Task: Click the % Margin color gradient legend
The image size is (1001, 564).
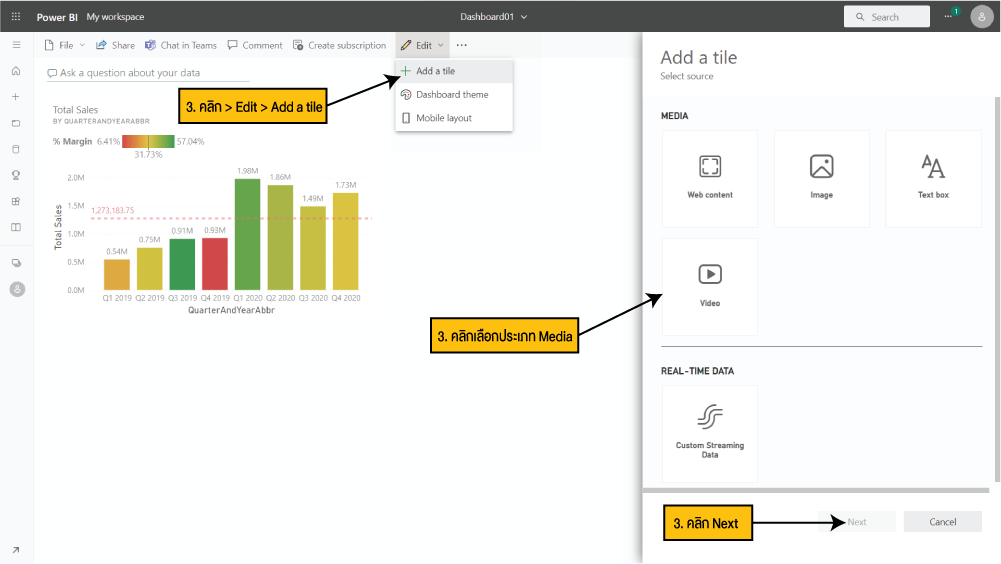Action: (x=148, y=141)
